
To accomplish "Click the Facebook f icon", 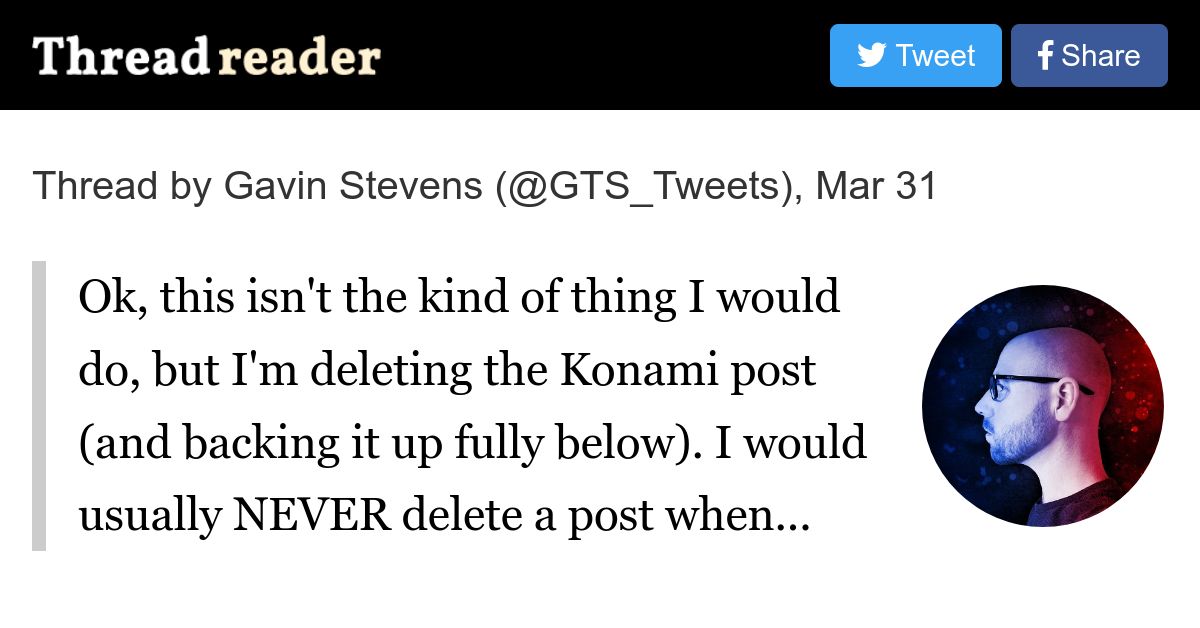I will (x=1045, y=56).
